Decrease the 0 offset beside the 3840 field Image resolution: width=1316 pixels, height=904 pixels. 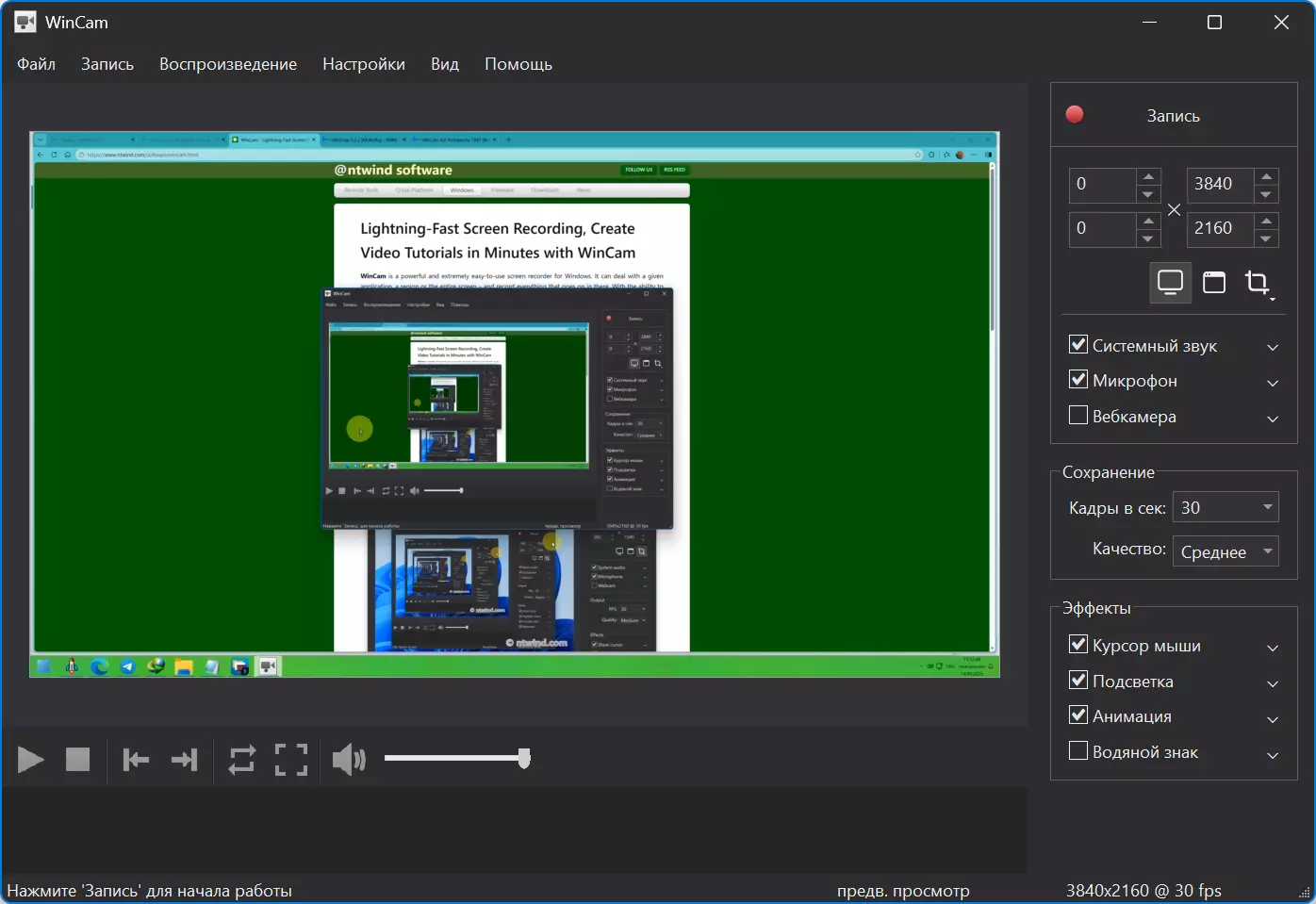pyautogui.click(x=1147, y=194)
